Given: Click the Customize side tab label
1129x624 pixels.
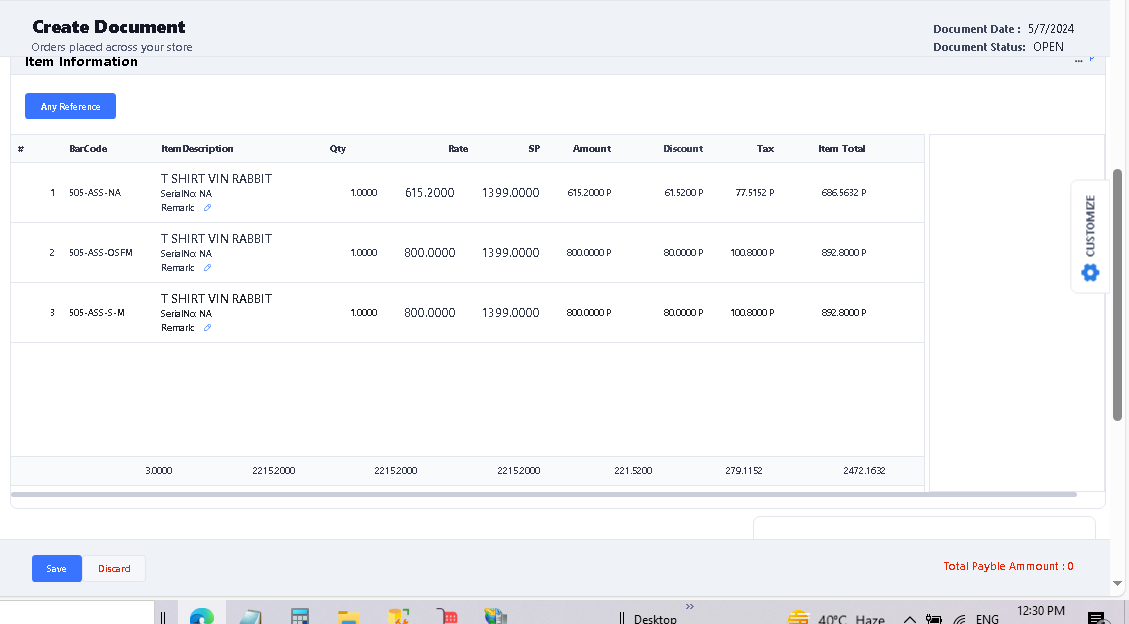Looking at the screenshot, I should 1090,226.
